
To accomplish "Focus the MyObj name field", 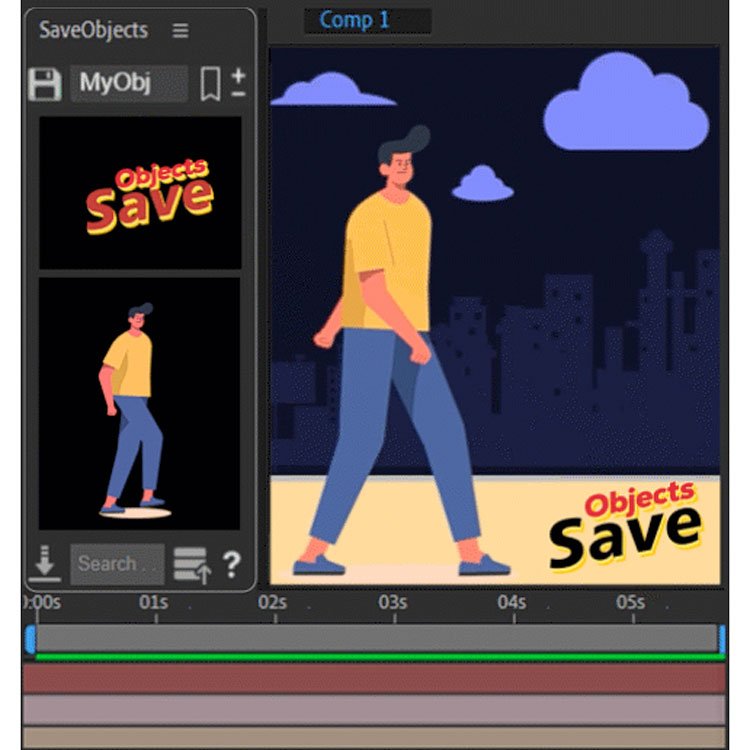I will point(128,84).
